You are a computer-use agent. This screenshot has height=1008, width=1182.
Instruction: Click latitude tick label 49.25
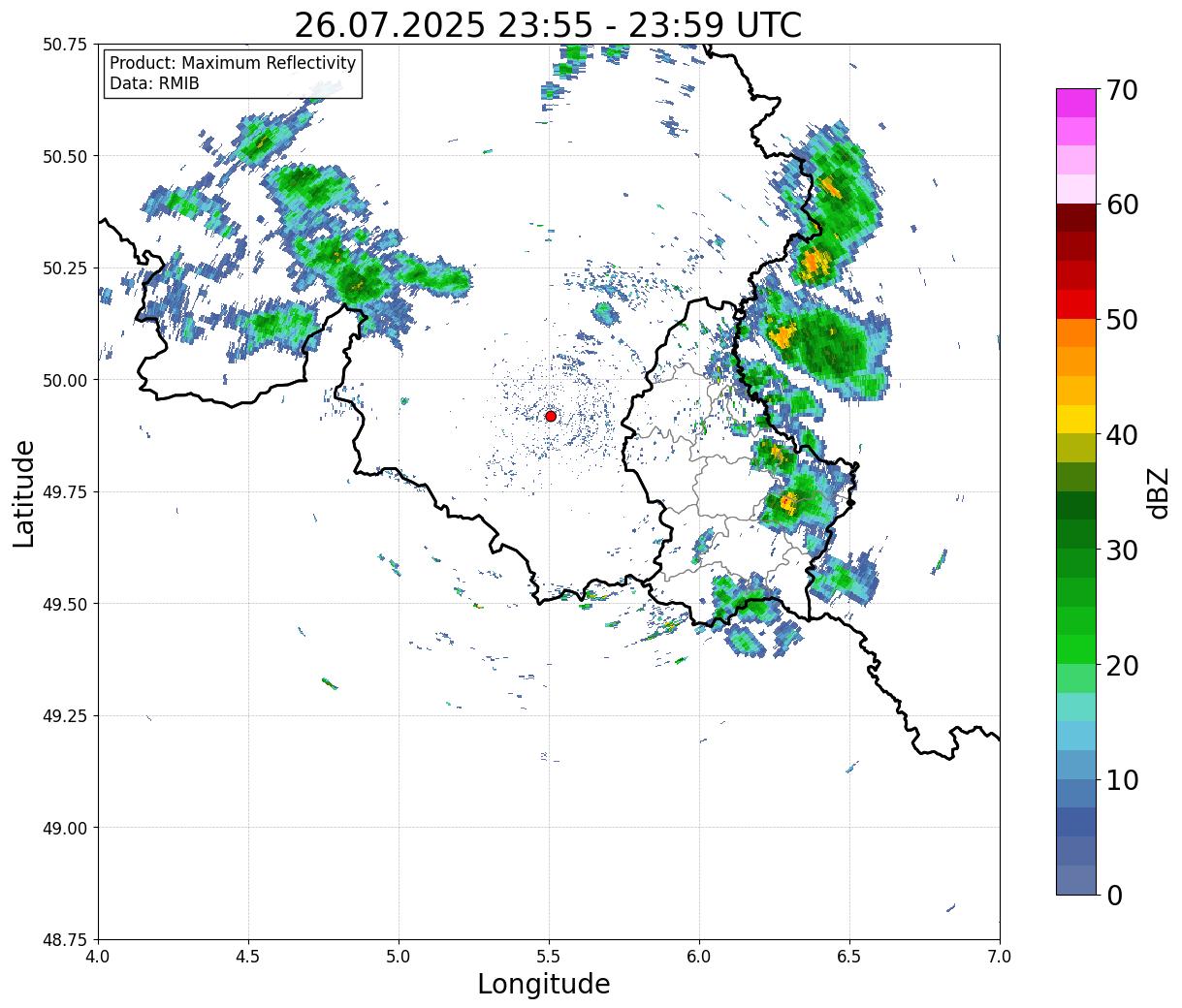click(x=66, y=715)
